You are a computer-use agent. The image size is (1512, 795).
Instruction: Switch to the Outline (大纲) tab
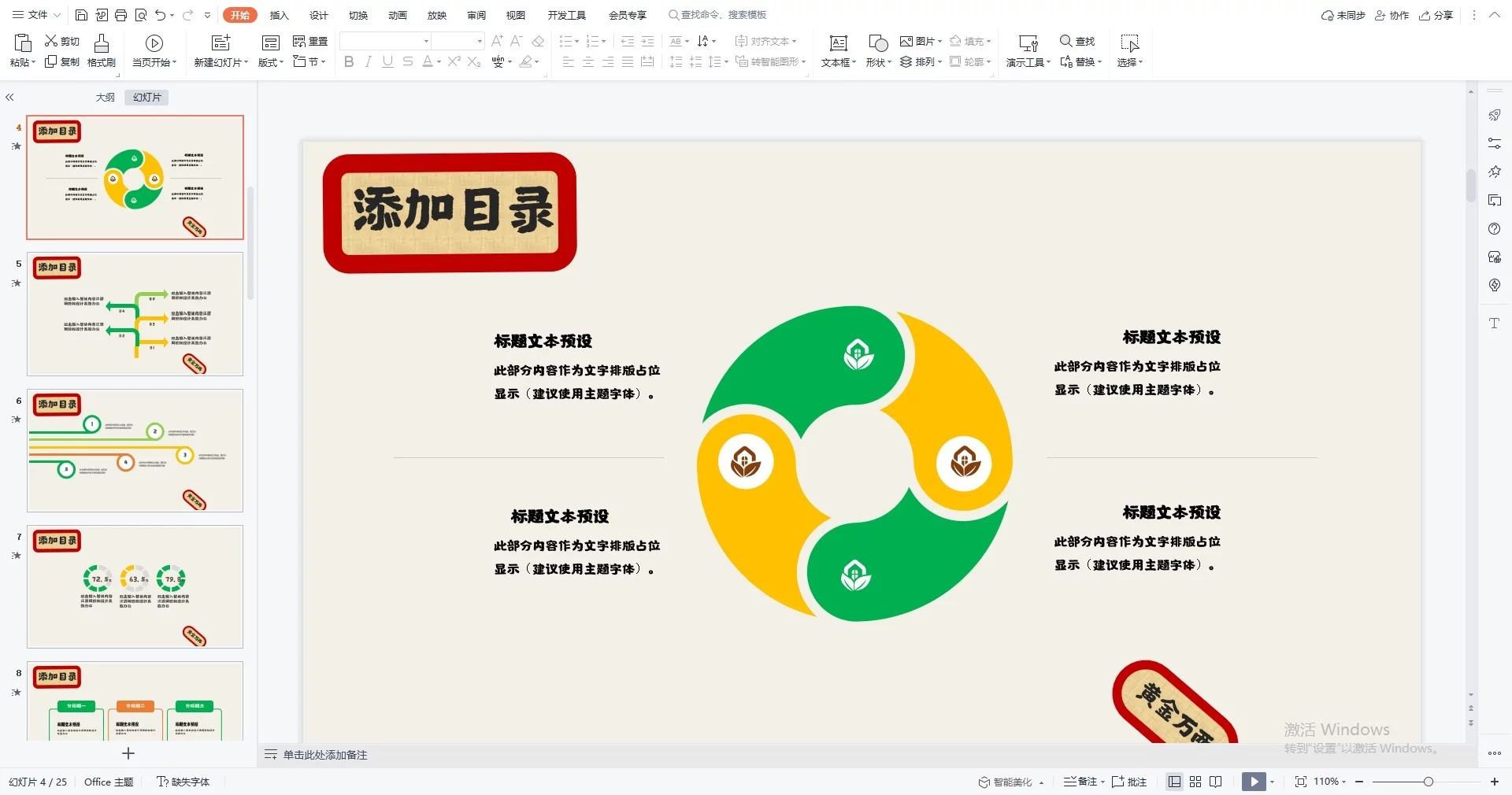coord(106,98)
